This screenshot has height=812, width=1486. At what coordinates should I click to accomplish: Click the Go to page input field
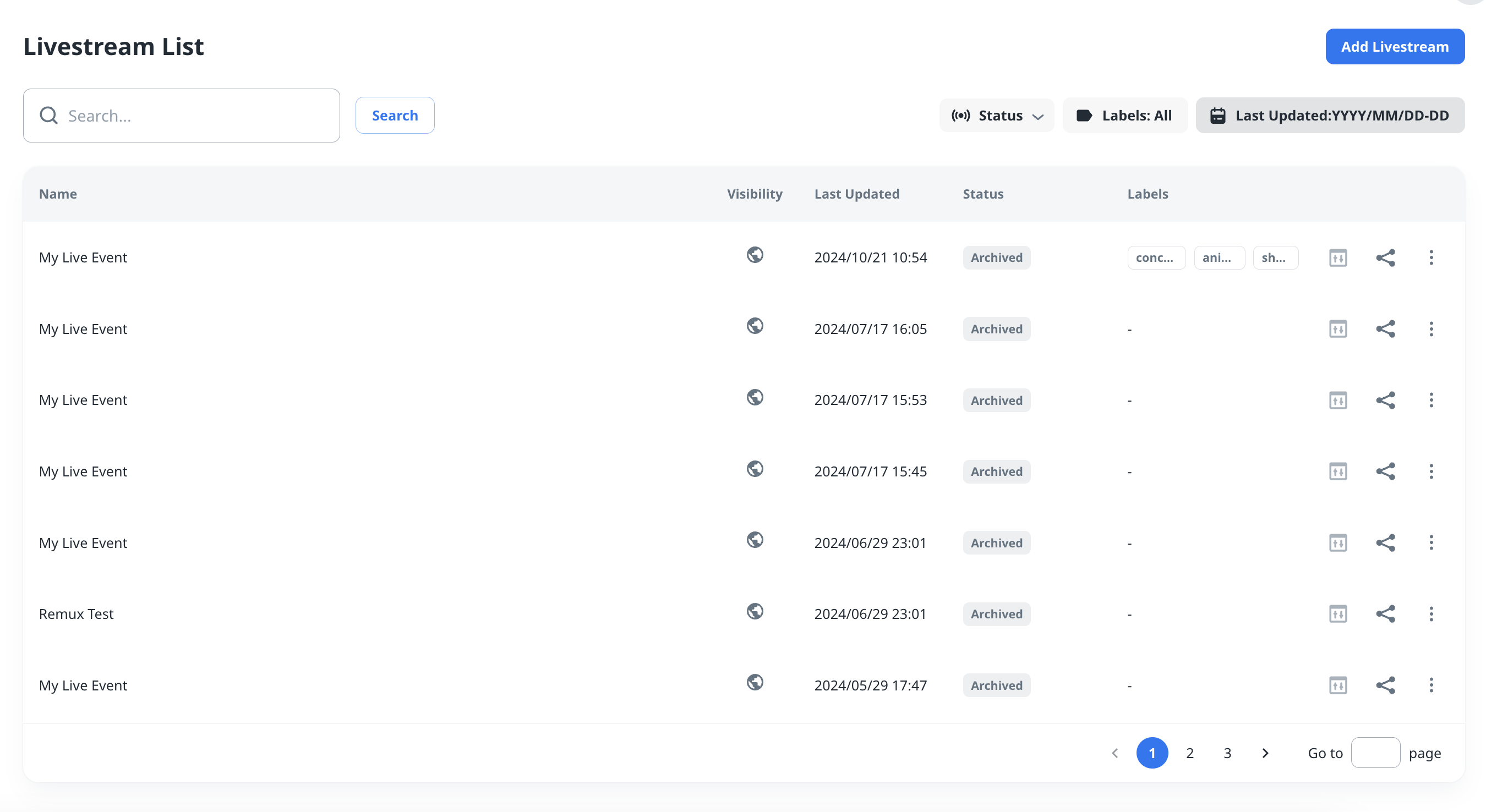point(1375,753)
